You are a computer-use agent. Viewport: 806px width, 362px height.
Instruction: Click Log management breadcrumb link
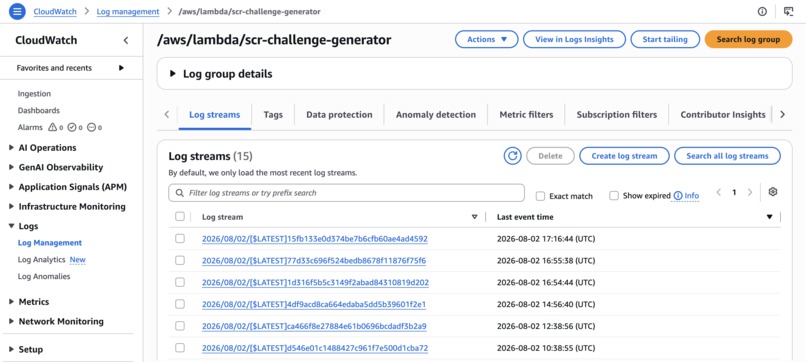click(x=128, y=11)
